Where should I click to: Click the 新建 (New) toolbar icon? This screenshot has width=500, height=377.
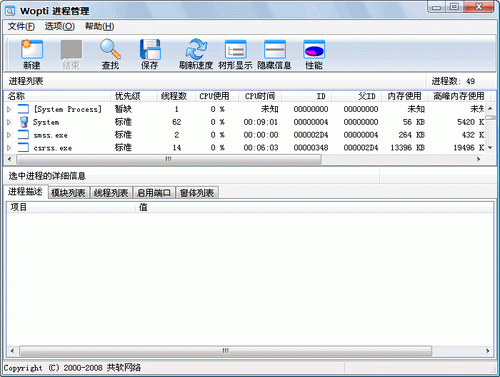(x=32, y=49)
